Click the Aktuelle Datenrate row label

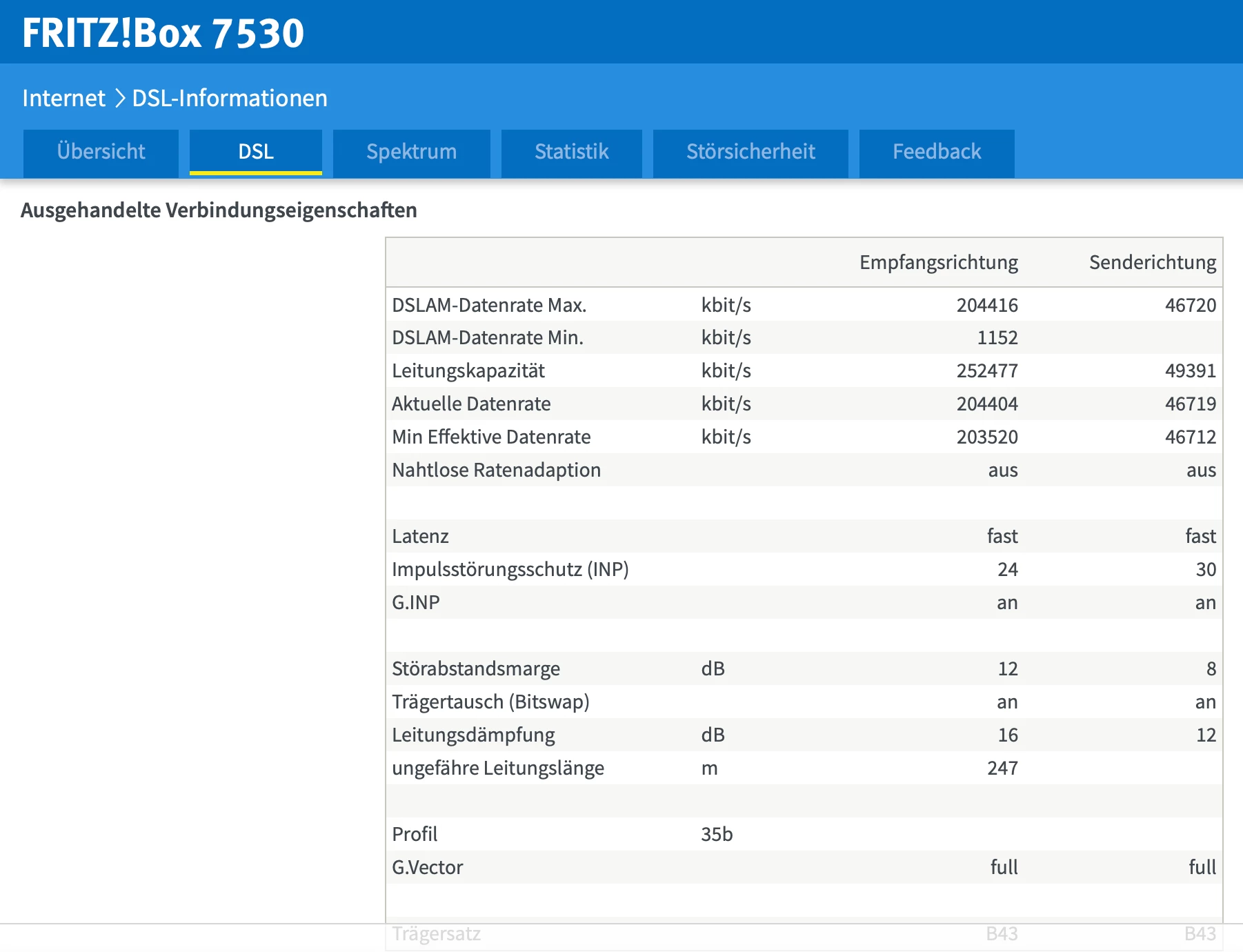coord(471,404)
